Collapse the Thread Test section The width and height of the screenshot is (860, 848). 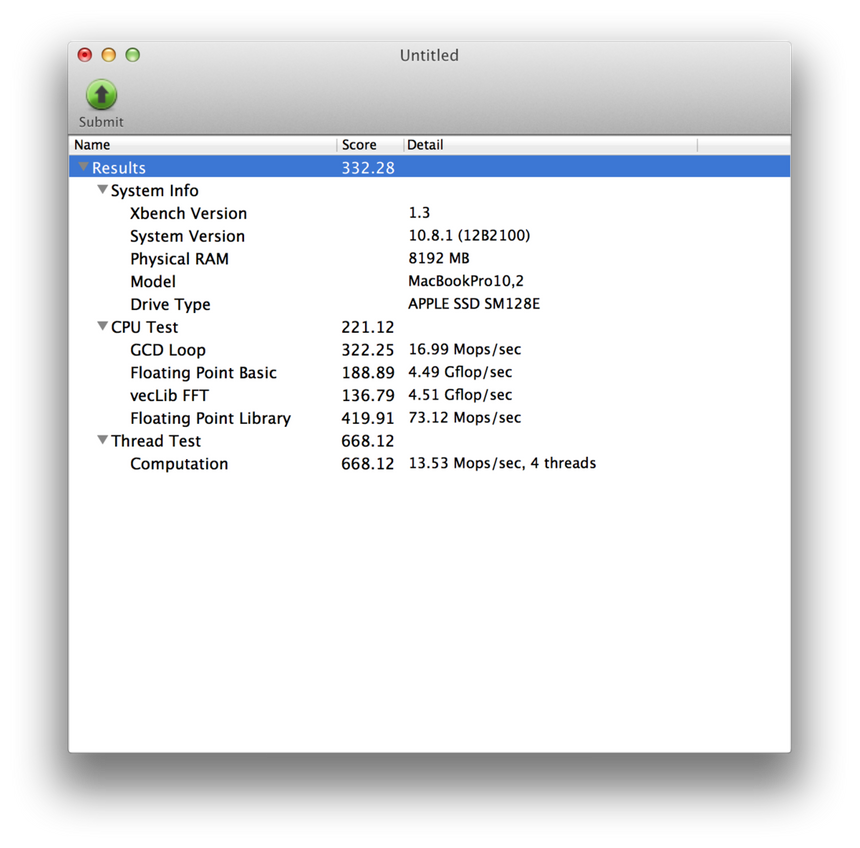pos(102,440)
